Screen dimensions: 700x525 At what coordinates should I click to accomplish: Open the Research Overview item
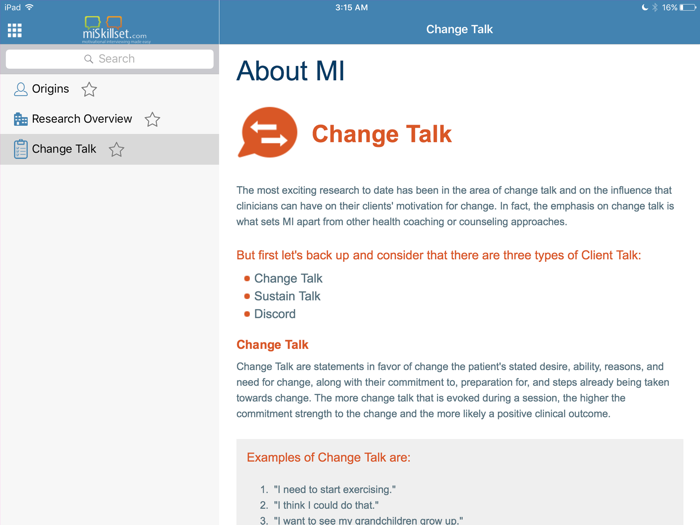(109, 119)
